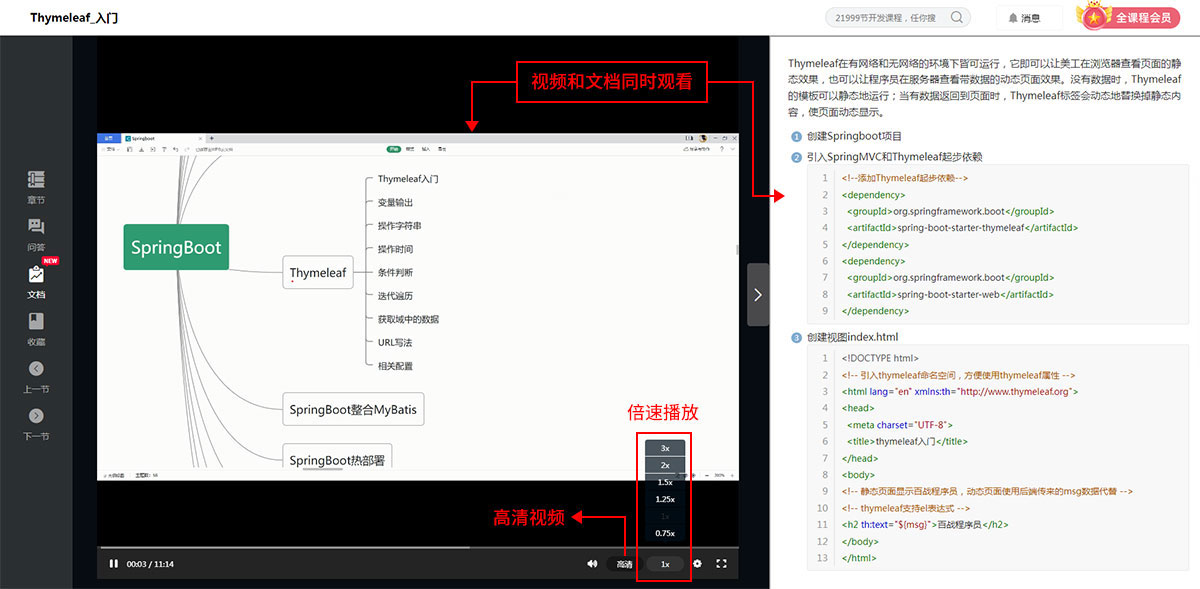Select 2x playback speed

point(665,465)
